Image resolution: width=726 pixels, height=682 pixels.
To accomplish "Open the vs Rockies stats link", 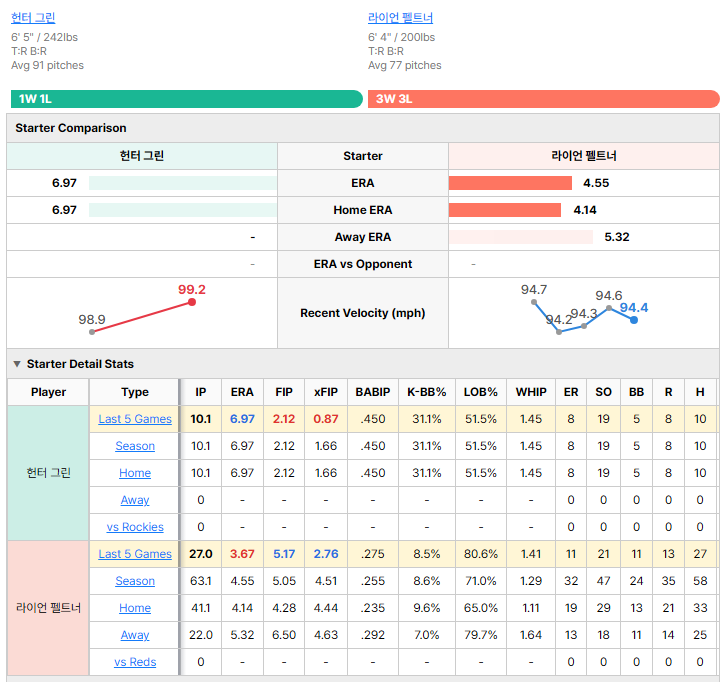I will pos(135,527).
